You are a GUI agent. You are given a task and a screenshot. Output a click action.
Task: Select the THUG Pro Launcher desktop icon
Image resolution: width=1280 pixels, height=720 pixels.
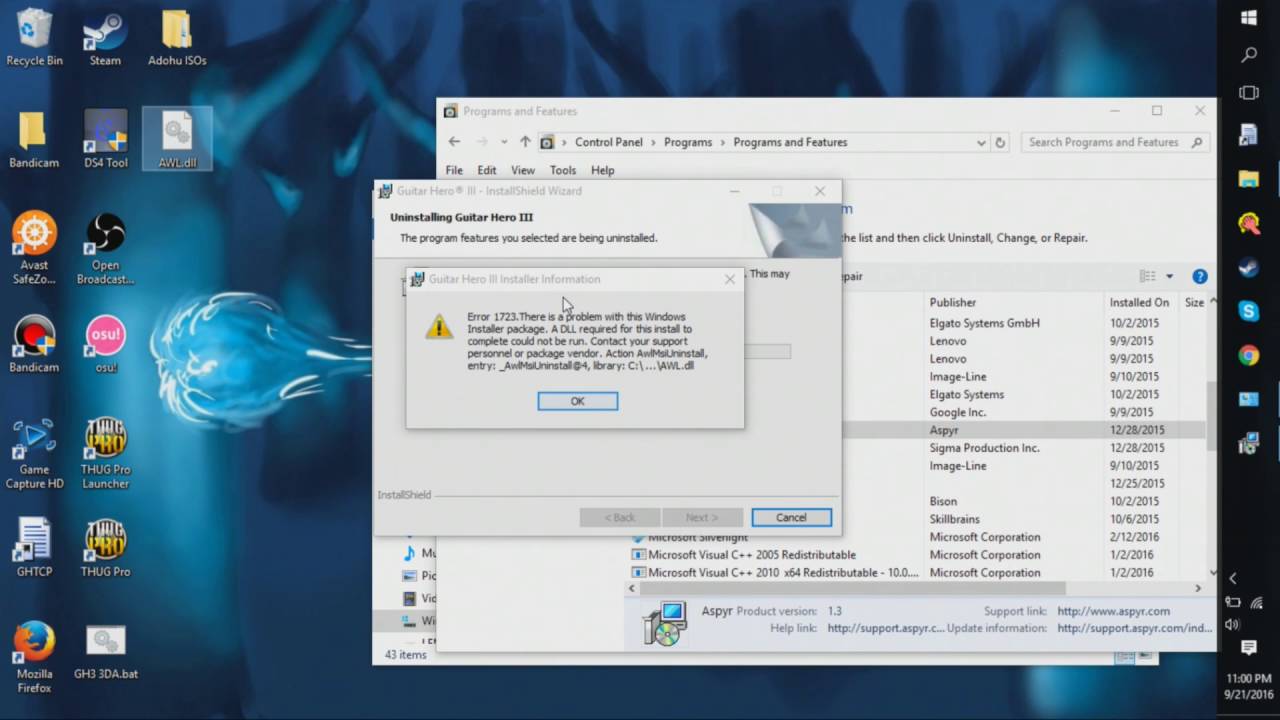(105, 453)
